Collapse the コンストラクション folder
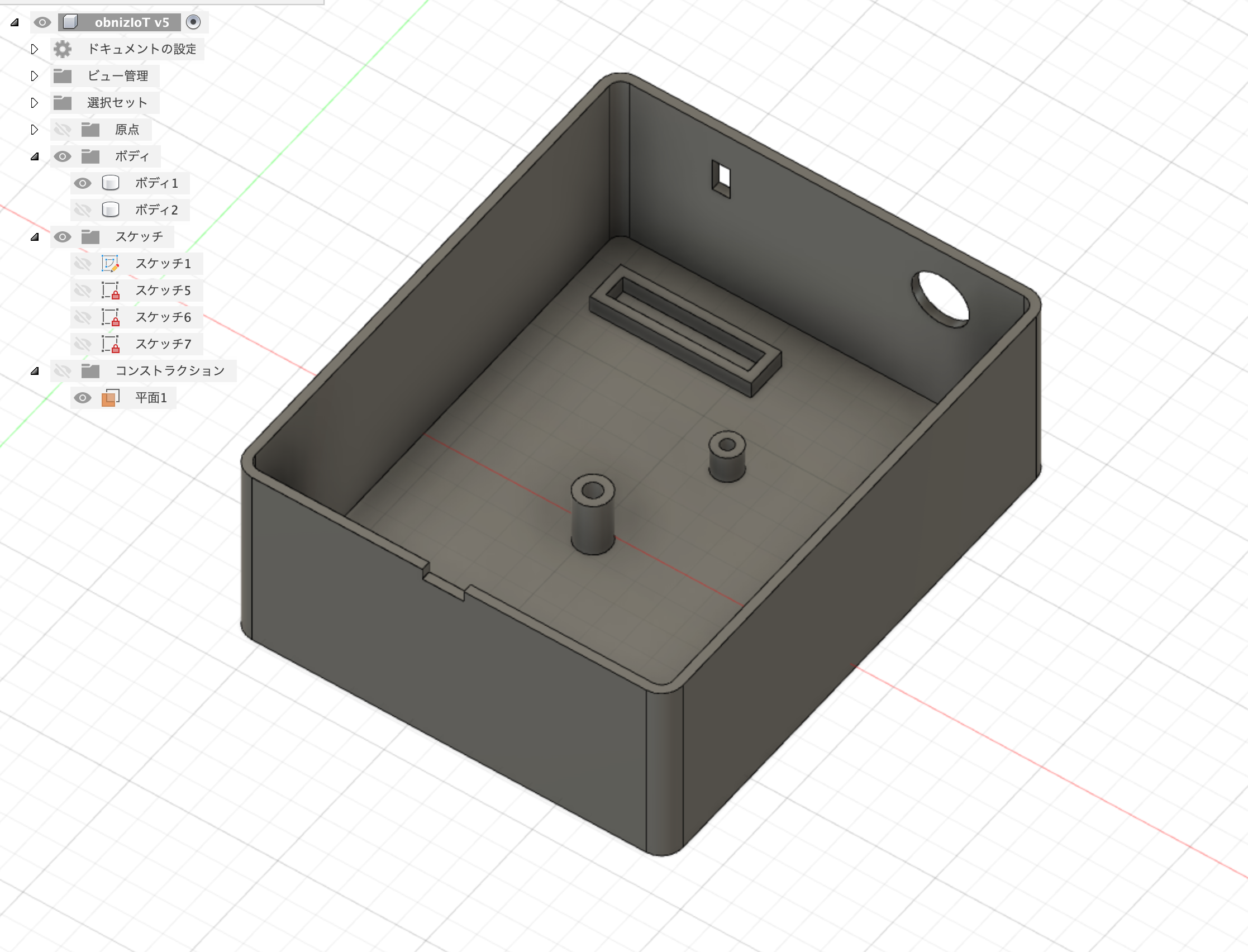The width and height of the screenshot is (1248, 952). [35, 371]
